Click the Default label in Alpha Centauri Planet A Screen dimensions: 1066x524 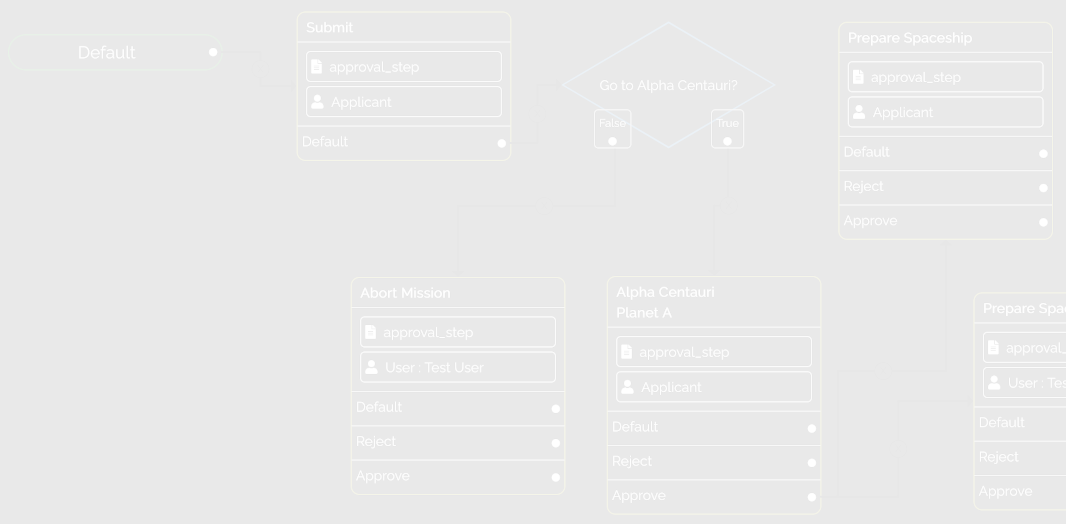click(x=635, y=427)
